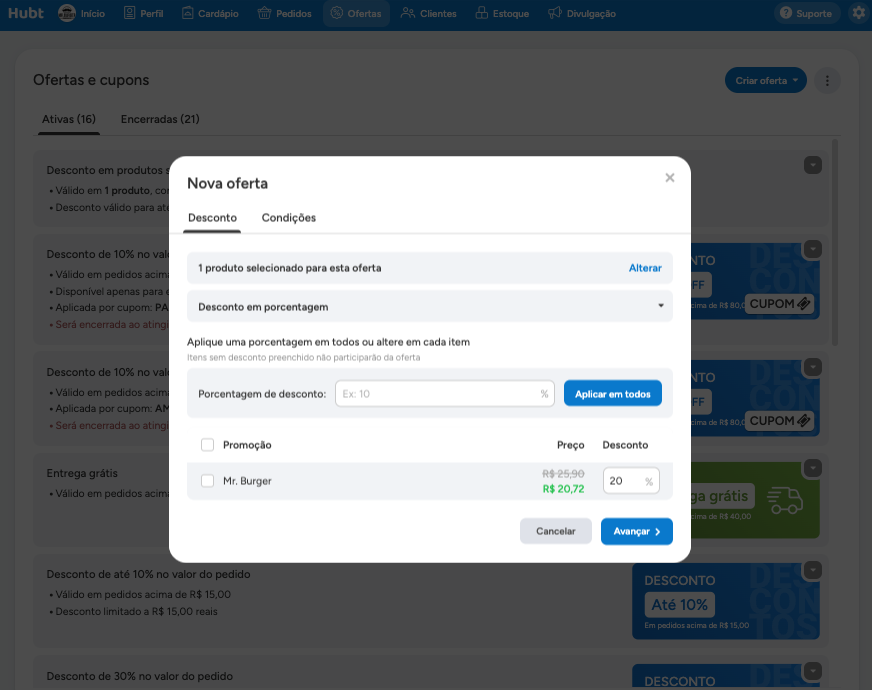Expand the Desconto em produtos offer dropdown

812,165
